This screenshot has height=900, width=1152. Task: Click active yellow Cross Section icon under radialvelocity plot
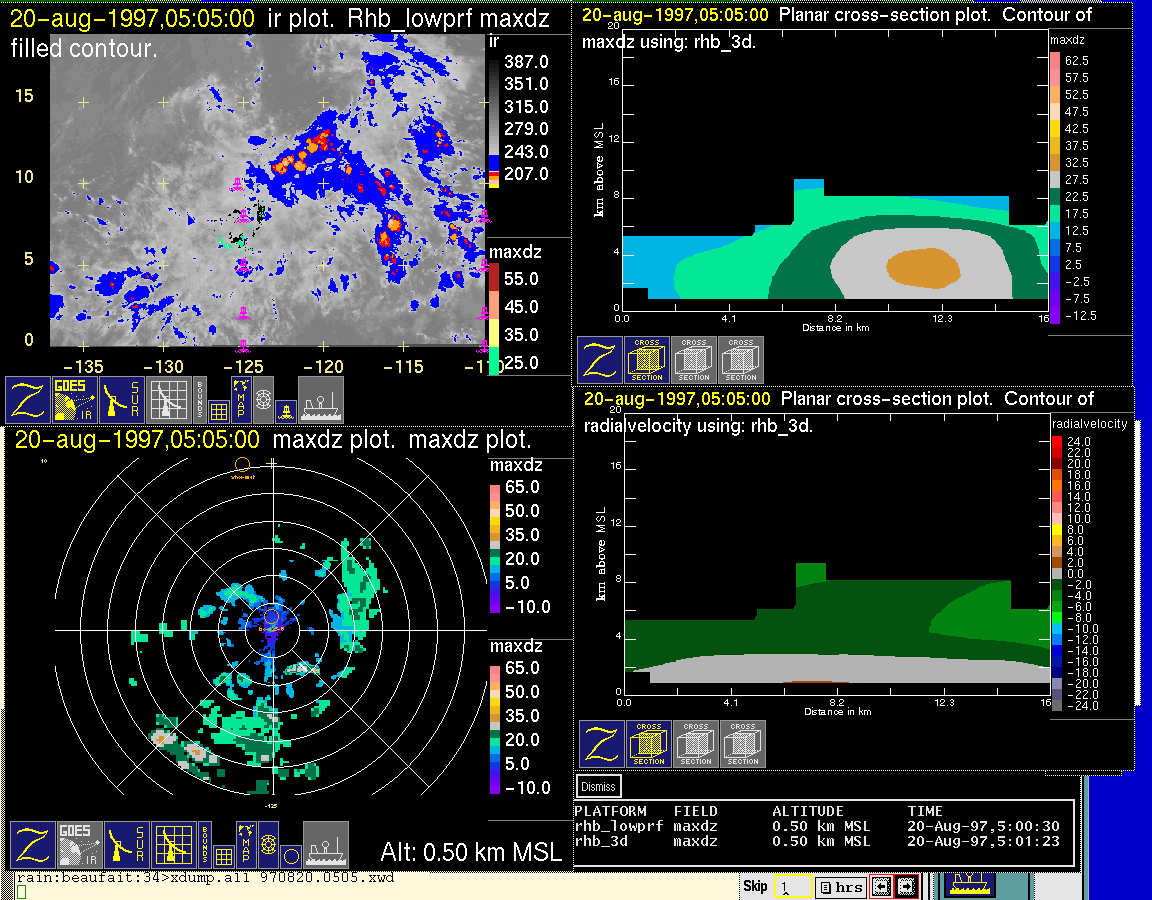[x=649, y=744]
